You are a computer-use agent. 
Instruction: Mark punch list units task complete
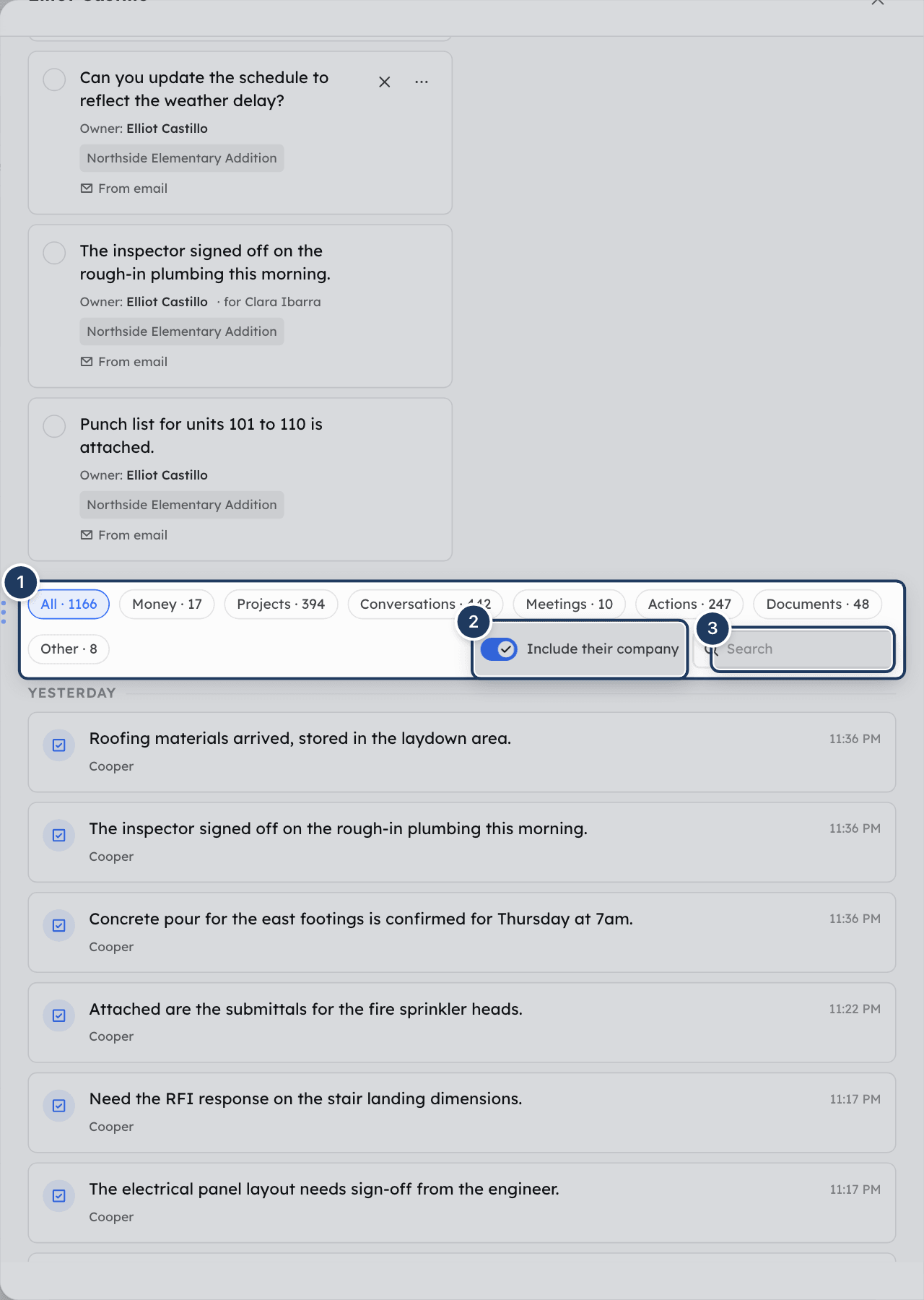tap(54, 426)
